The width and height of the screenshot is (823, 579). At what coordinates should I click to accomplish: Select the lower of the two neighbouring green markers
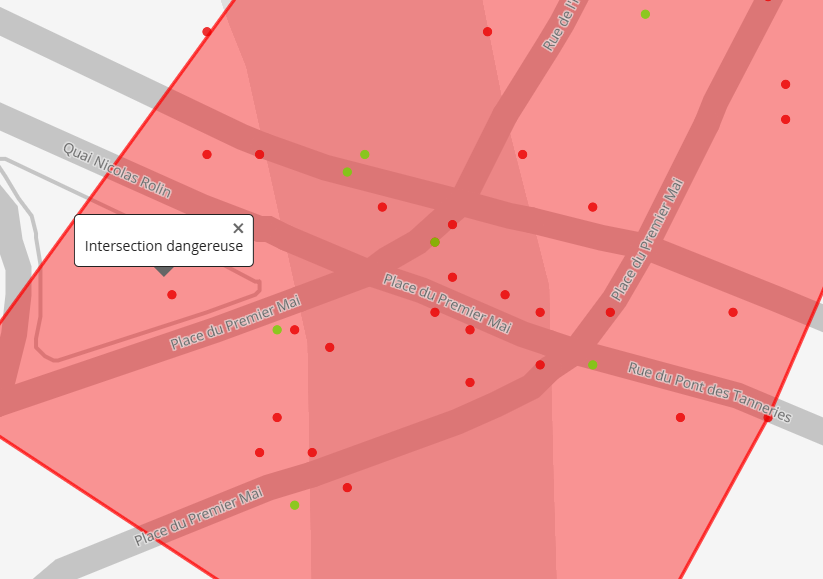pos(347,172)
